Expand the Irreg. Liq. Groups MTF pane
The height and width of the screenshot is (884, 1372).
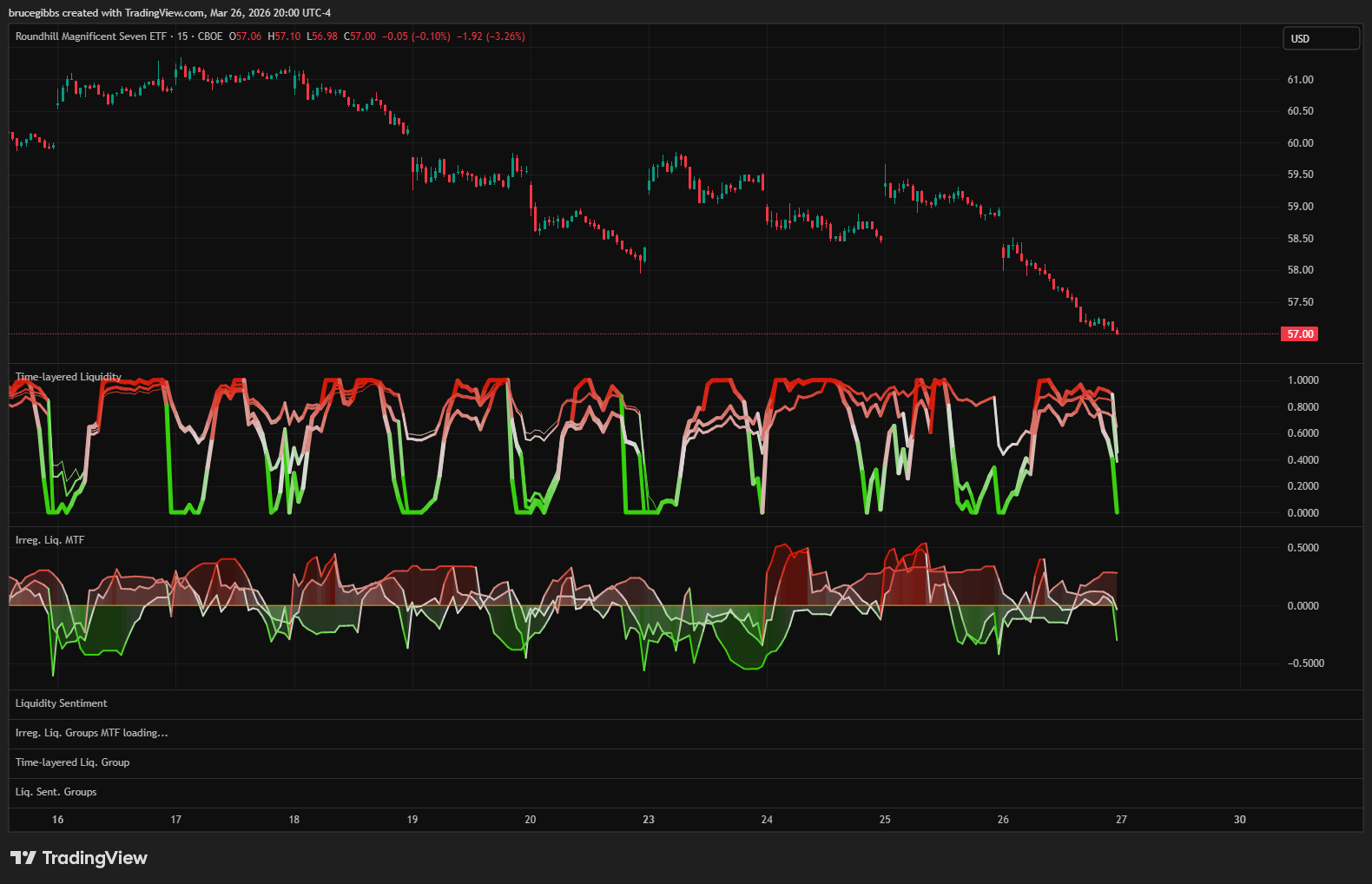pos(91,733)
